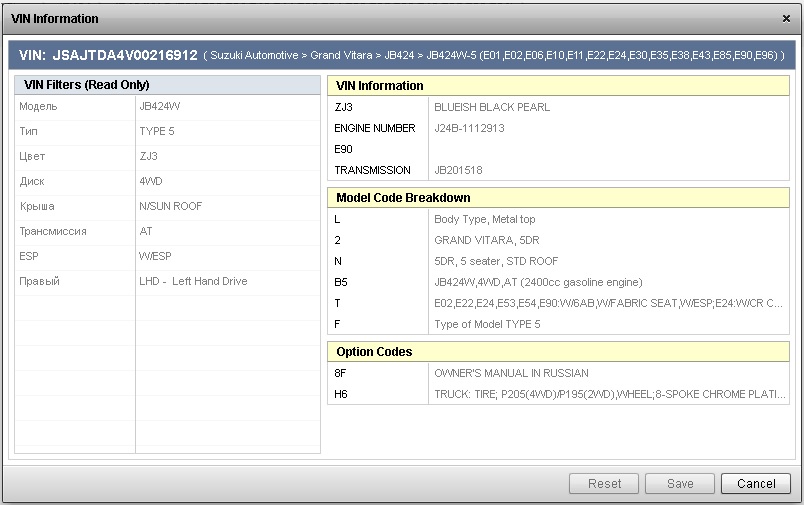
Task: Click the dialog title VIN Information
Action: point(55,19)
